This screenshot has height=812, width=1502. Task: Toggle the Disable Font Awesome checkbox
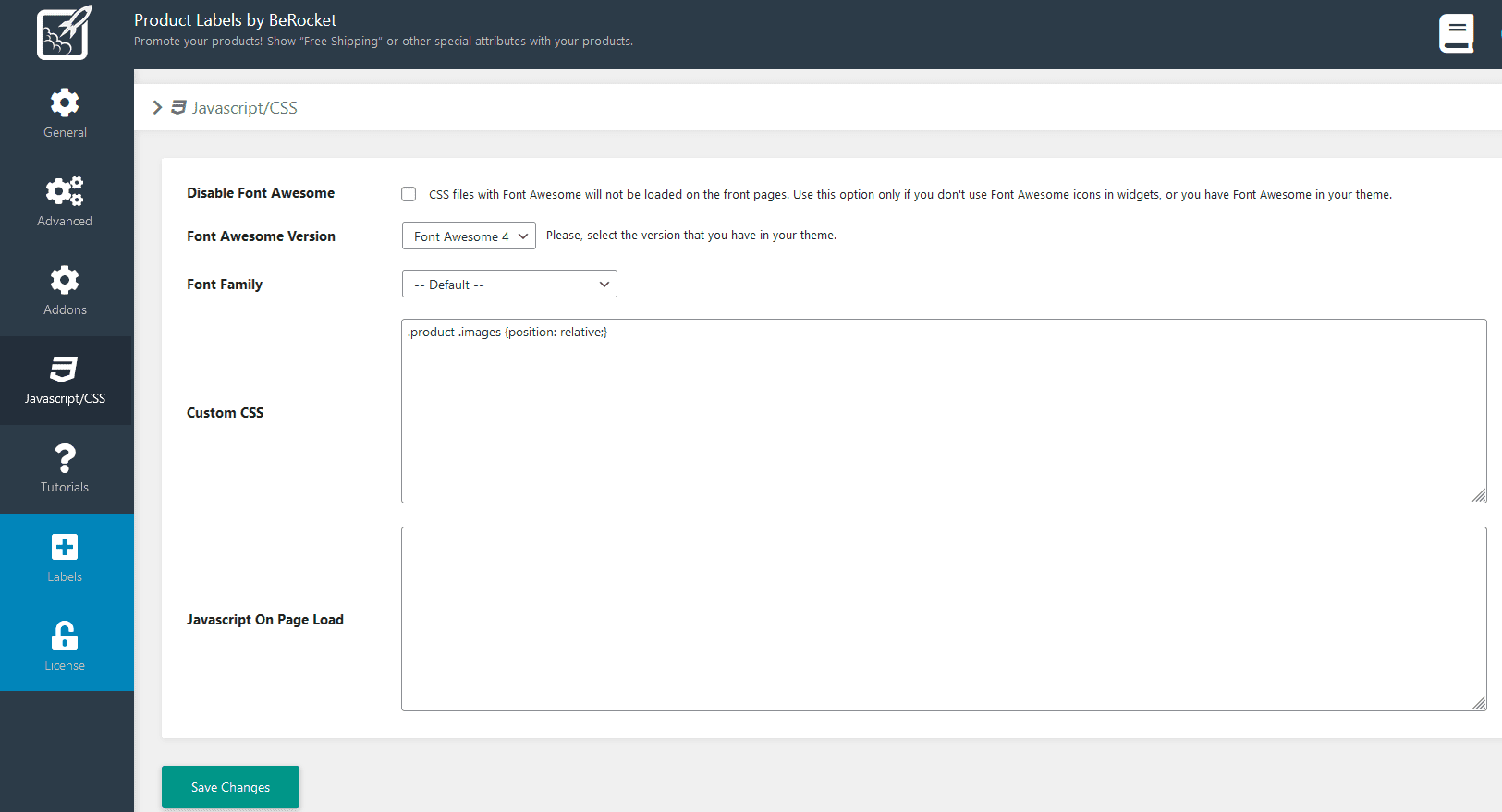[x=409, y=194]
